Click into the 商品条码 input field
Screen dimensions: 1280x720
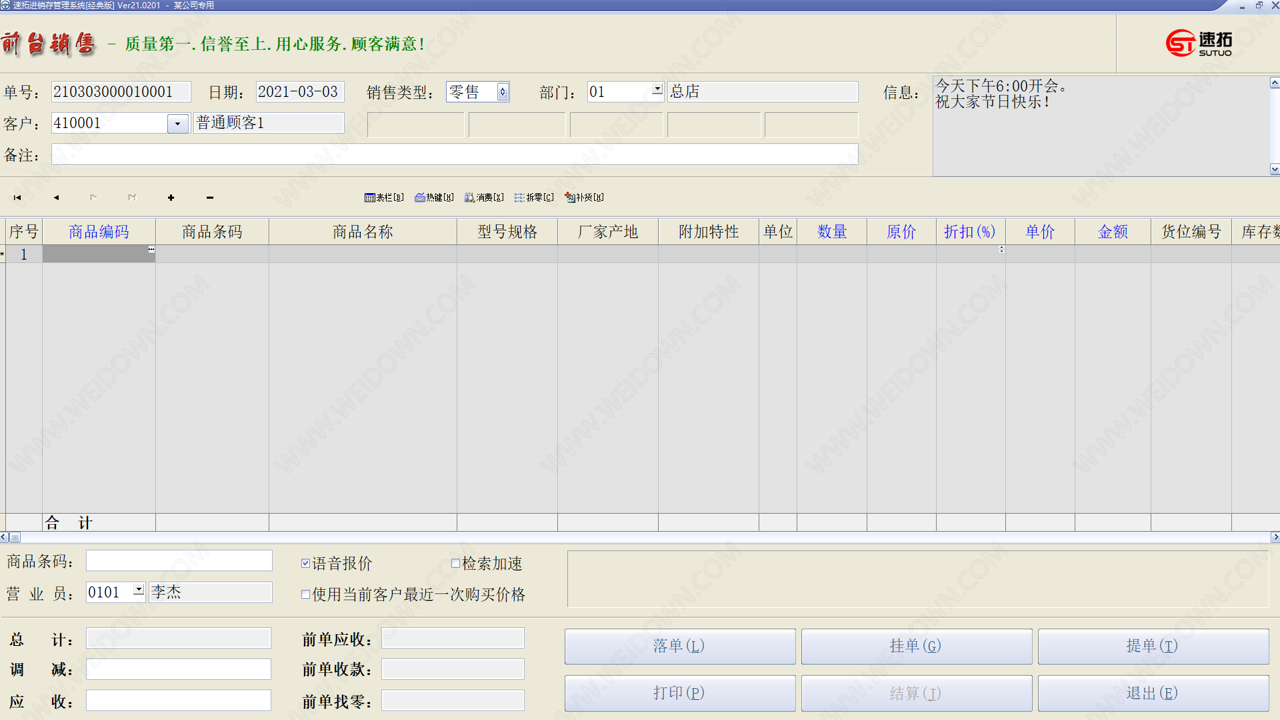[x=179, y=561]
